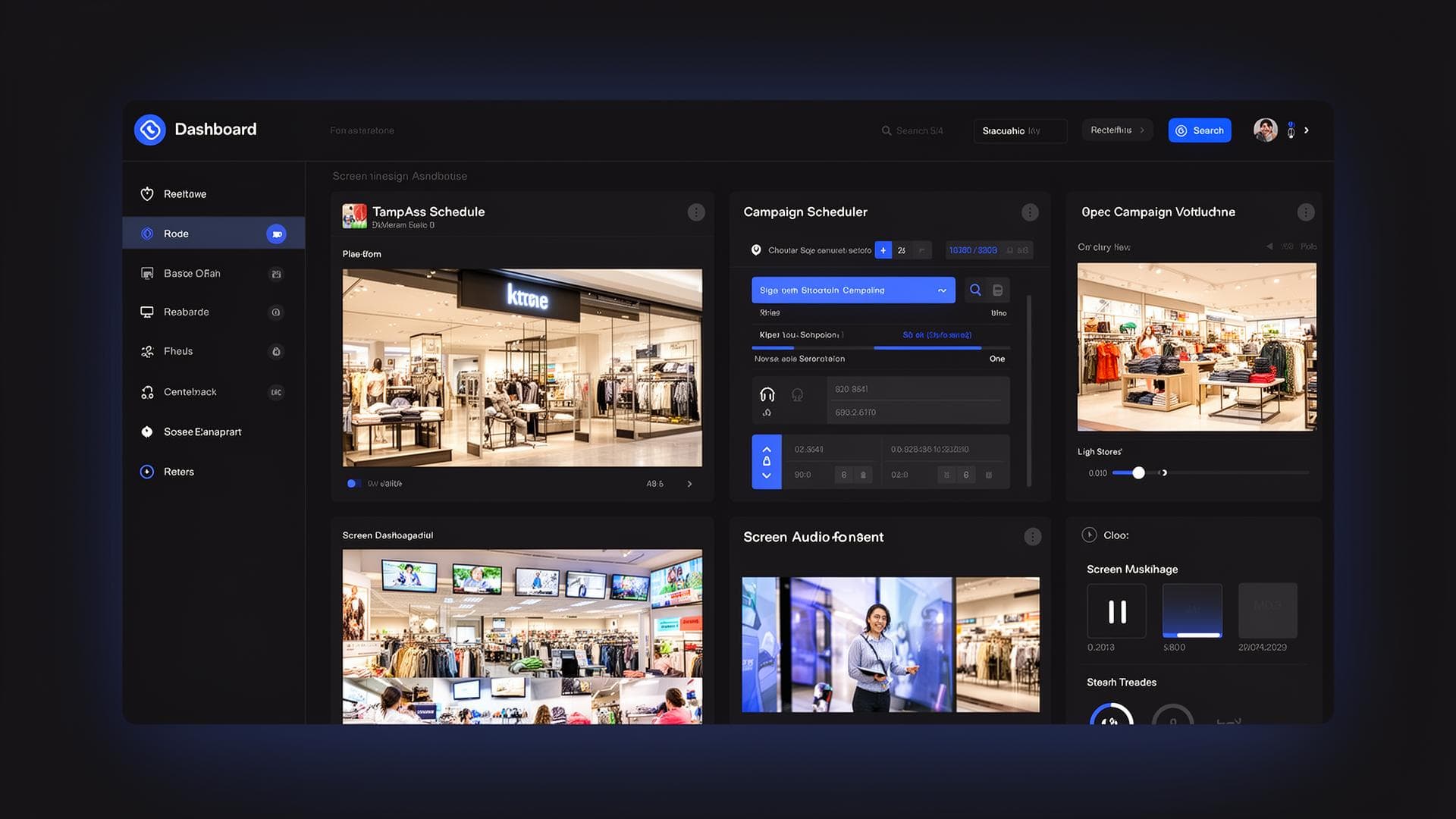Open the TampAss Schedule options menu
This screenshot has height=819, width=1456.
(x=696, y=212)
